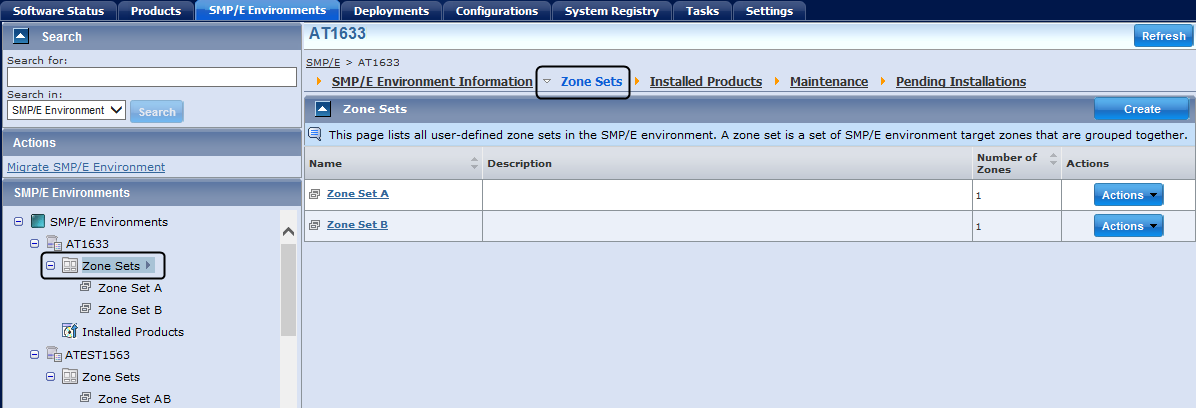This screenshot has width=1196, height=408.
Task: Collapse Zone Sets under ATEST1563
Action: (50, 377)
